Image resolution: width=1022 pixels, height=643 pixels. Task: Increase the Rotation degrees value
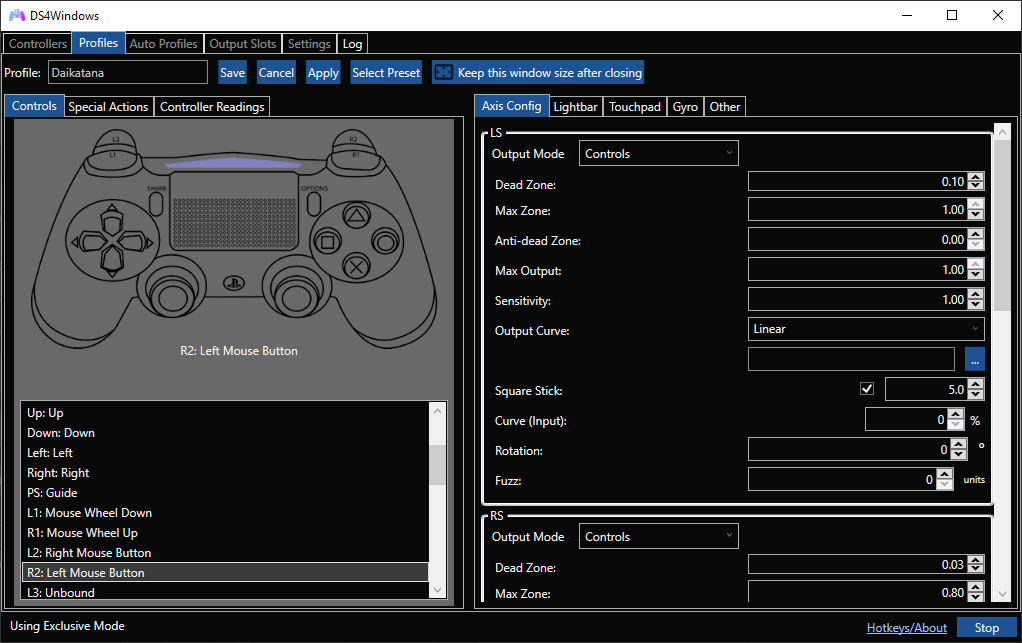click(959, 444)
